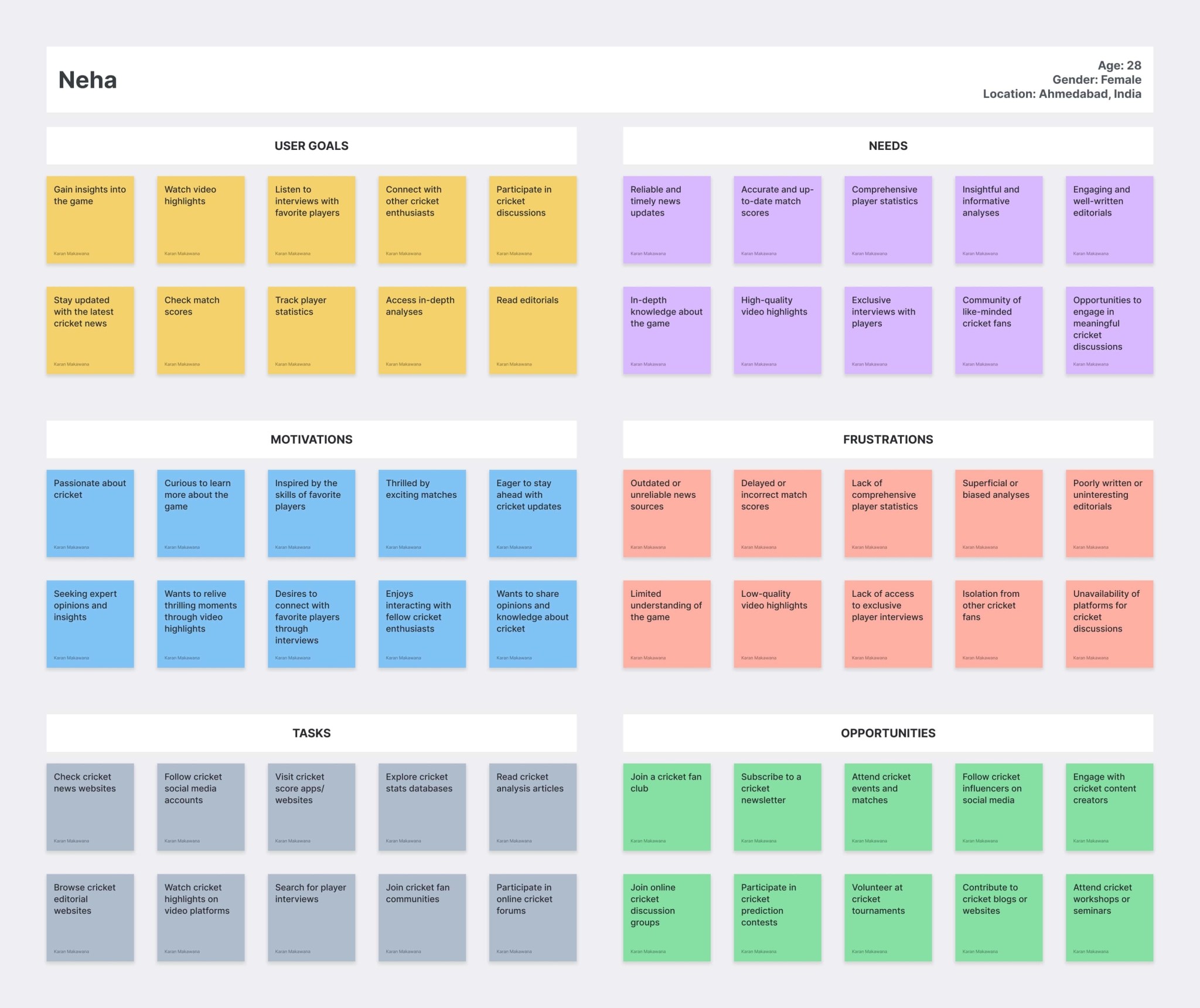Select 'Accurate and up-to-date match scores' note
The height and width of the screenshot is (1008, 1200).
tap(778, 220)
